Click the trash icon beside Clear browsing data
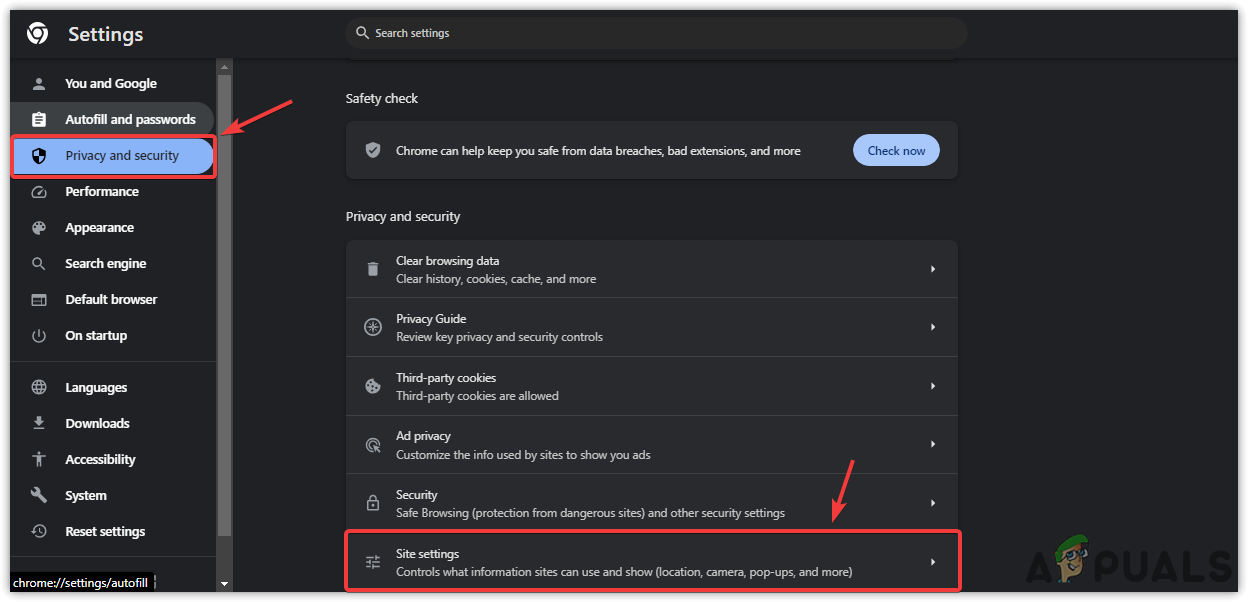The height and width of the screenshot is (602, 1248). (x=373, y=269)
